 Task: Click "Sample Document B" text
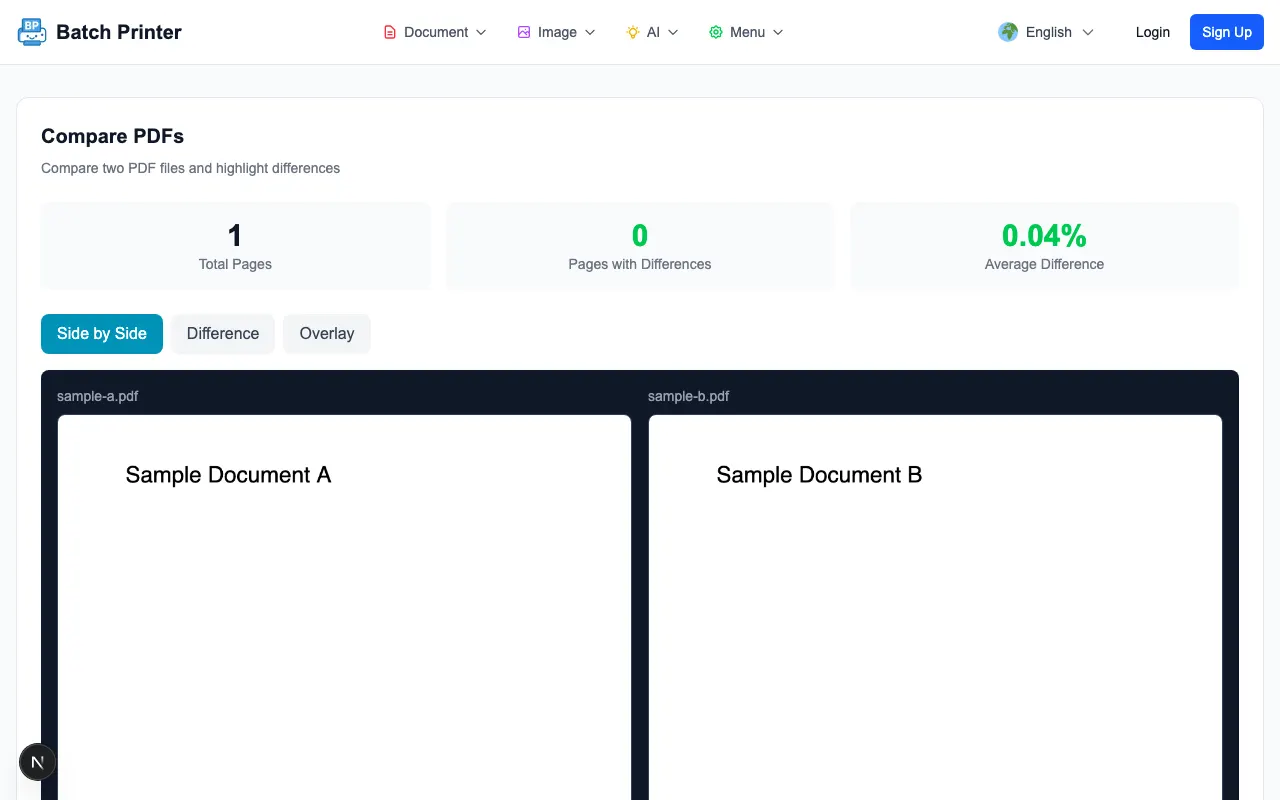(819, 475)
